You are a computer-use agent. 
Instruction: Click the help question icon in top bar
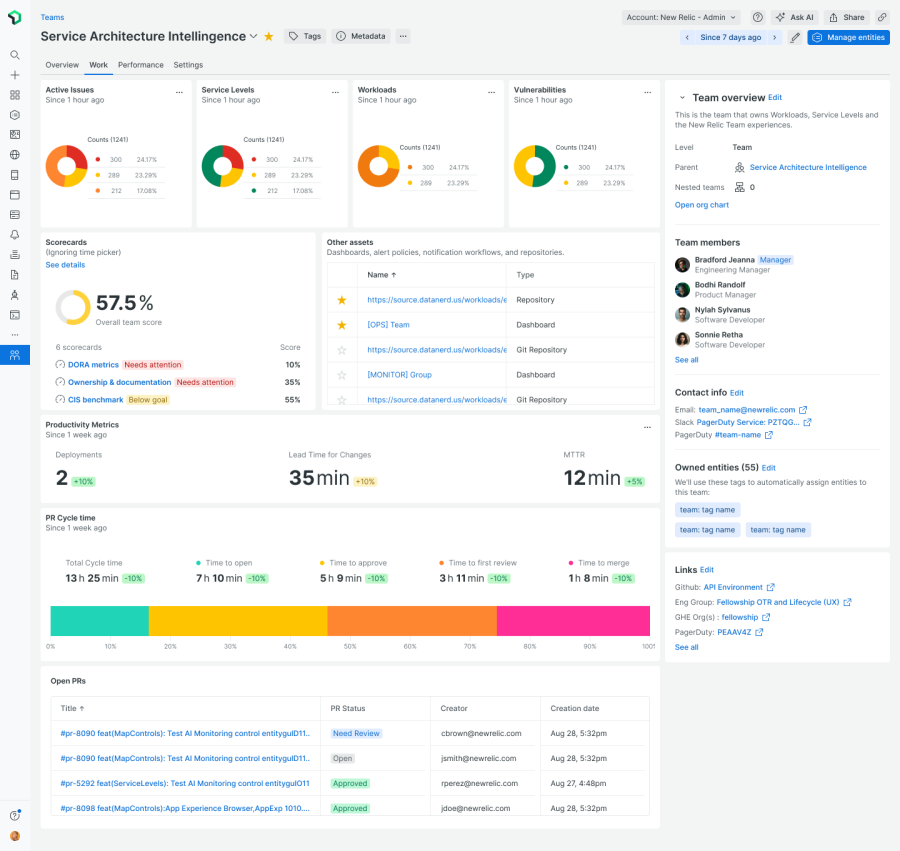(x=758, y=17)
